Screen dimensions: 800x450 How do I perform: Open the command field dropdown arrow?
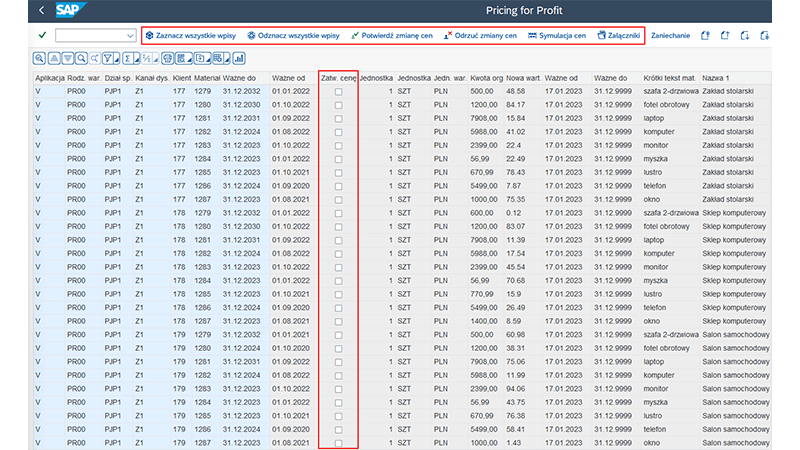coord(130,35)
